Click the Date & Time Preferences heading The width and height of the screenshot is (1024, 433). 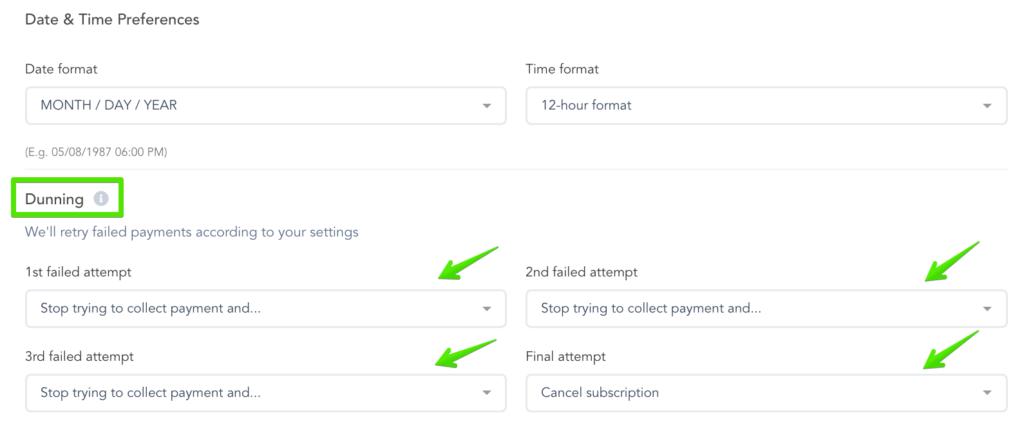tap(112, 19)
